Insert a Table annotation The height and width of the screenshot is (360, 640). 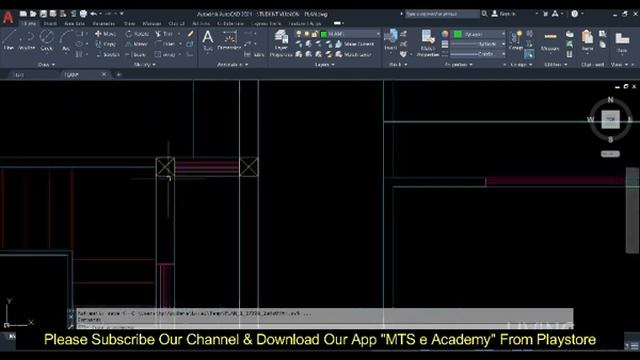tap(254, 54)
